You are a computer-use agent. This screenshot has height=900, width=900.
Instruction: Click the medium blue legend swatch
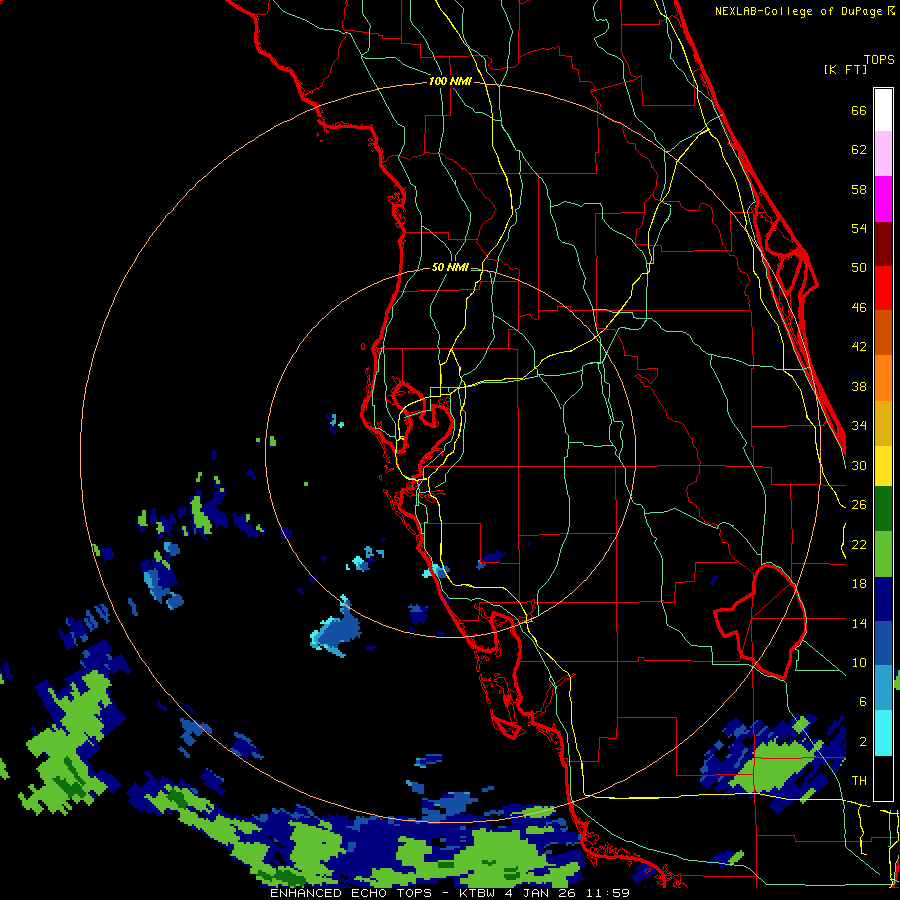click(x=883, y=643)
